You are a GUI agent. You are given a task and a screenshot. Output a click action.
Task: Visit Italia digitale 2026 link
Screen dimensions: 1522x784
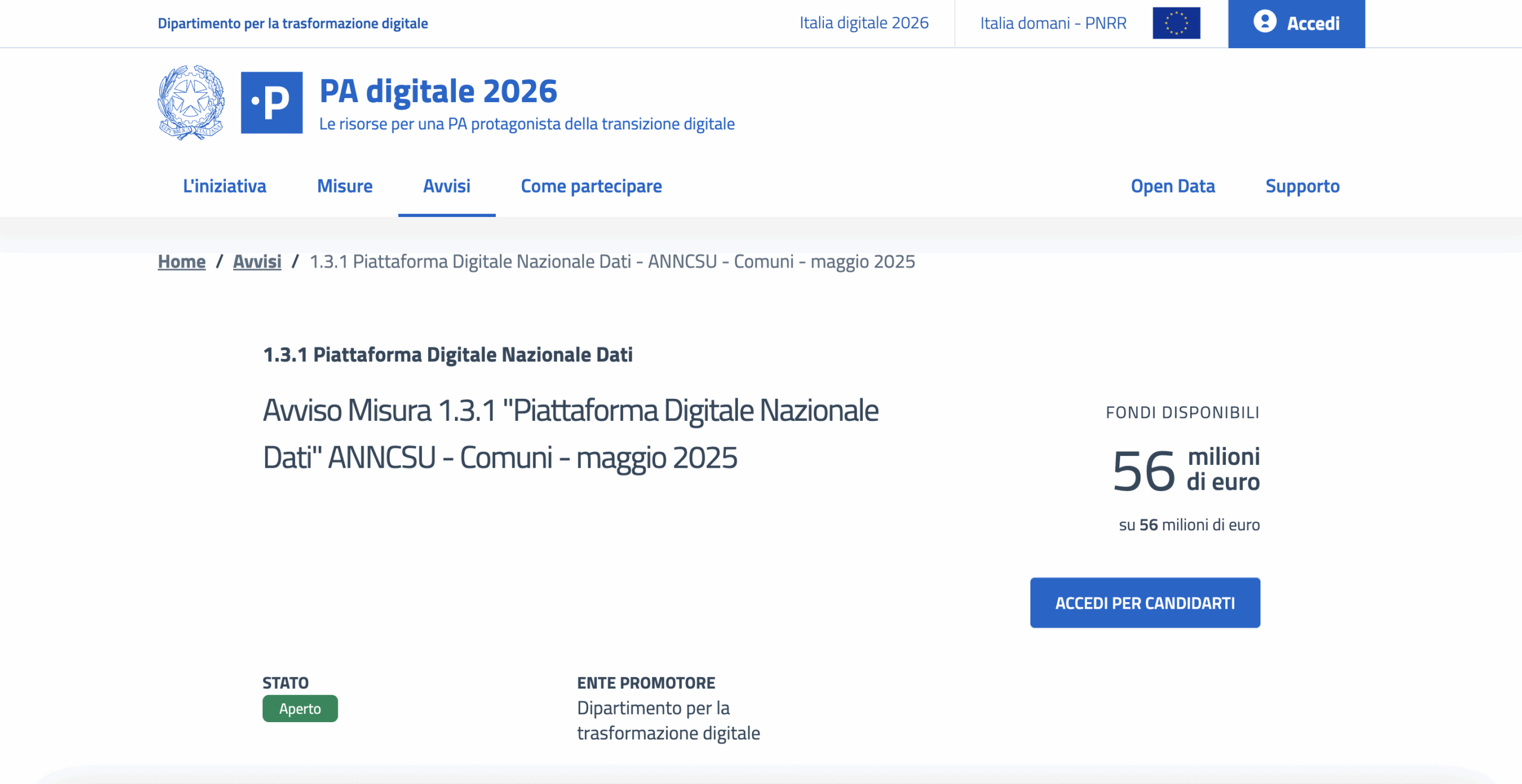[x=864, y=23]
